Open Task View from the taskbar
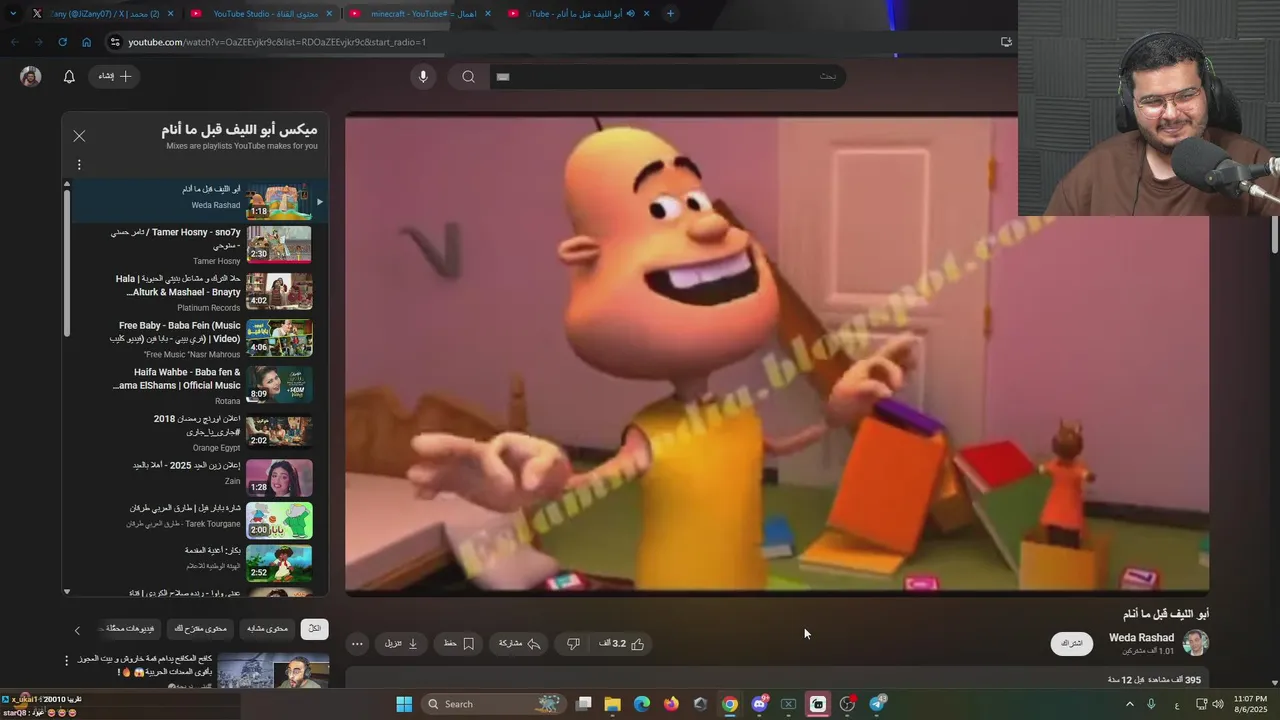The width and height of the screenshot is (1280, 720). click(x=584, y=704)
